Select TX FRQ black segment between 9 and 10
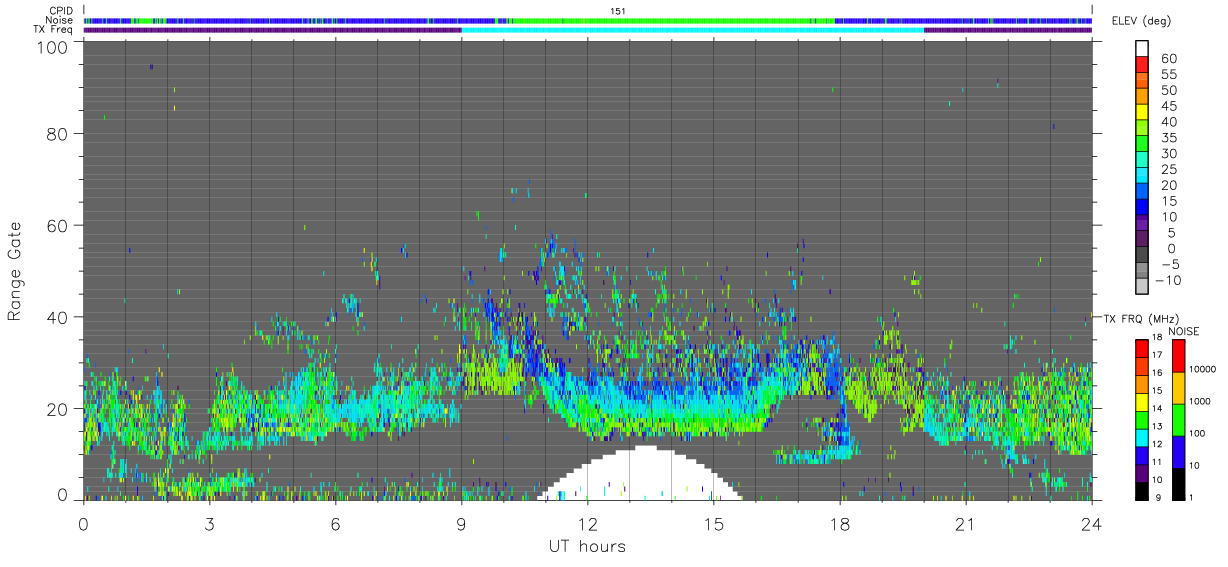 (x=1141, y=490)
